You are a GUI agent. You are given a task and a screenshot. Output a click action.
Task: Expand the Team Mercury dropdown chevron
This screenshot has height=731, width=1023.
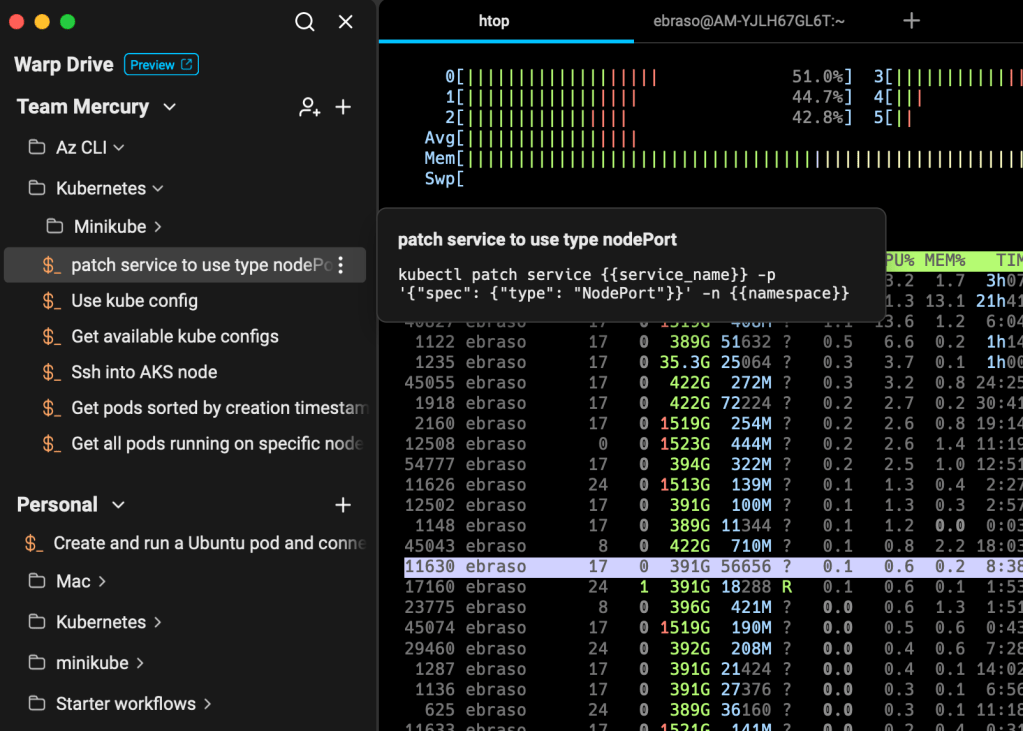(x=169, y=107)
